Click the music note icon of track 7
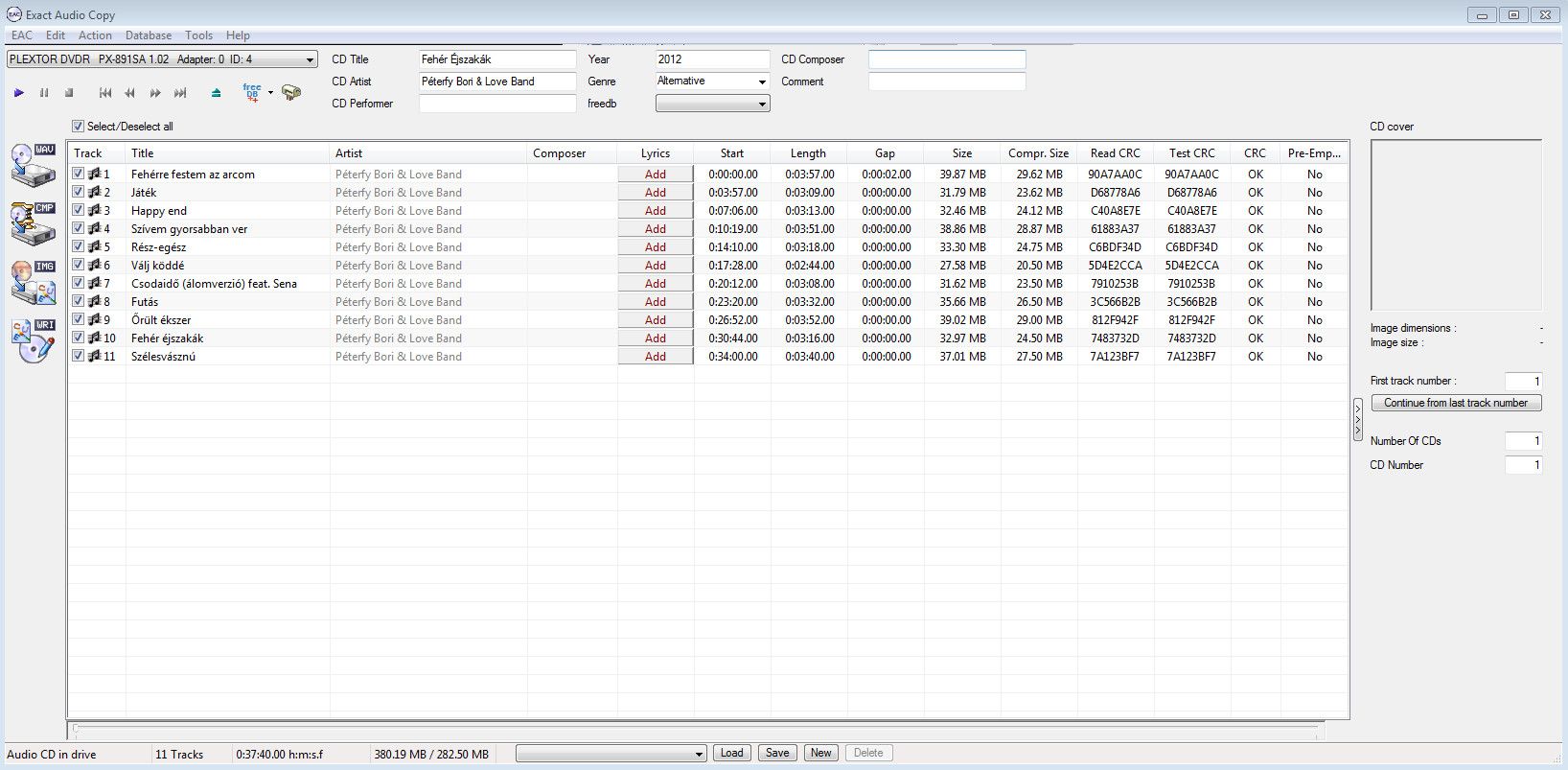The width and height of the screenshot is (1568, 770). 94,283
